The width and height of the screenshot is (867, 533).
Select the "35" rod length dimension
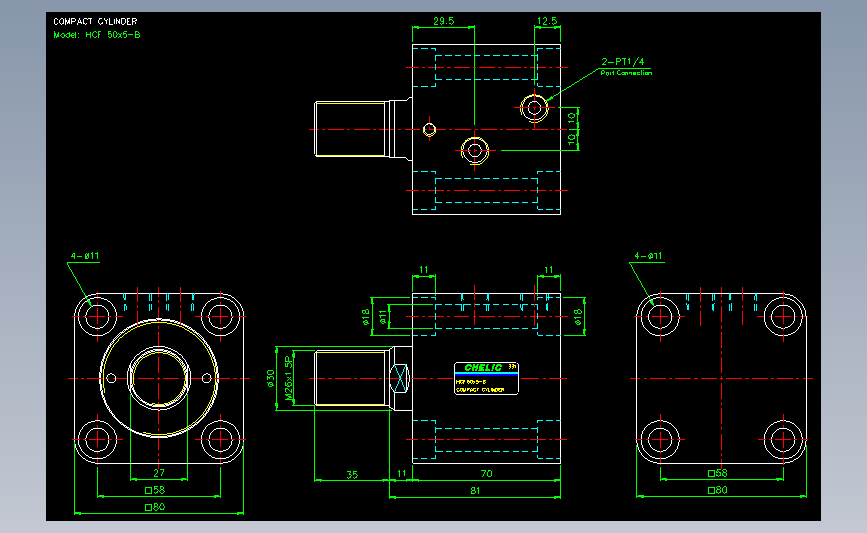352,474
